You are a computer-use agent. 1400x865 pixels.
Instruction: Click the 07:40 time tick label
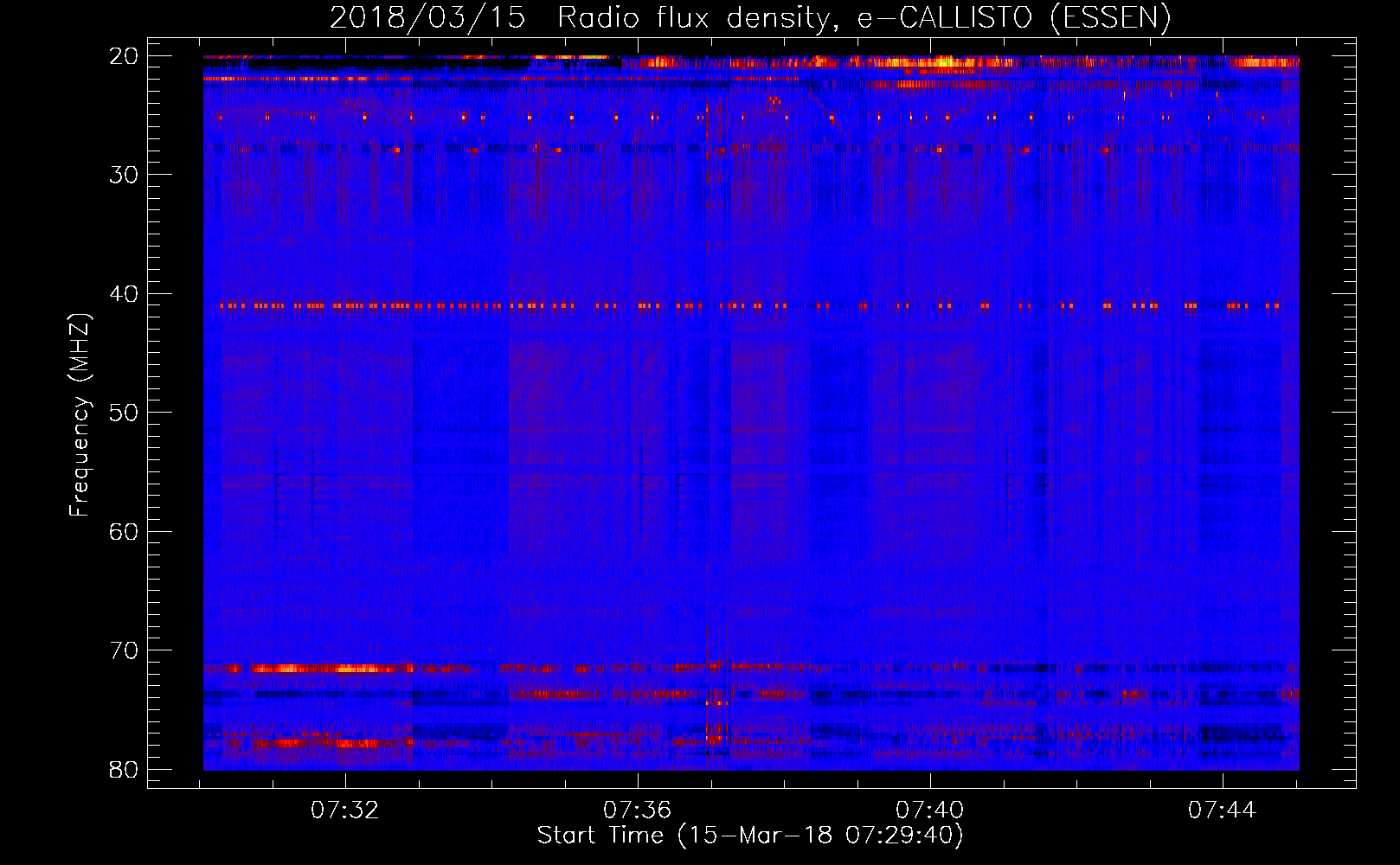[x=930, y=811]
